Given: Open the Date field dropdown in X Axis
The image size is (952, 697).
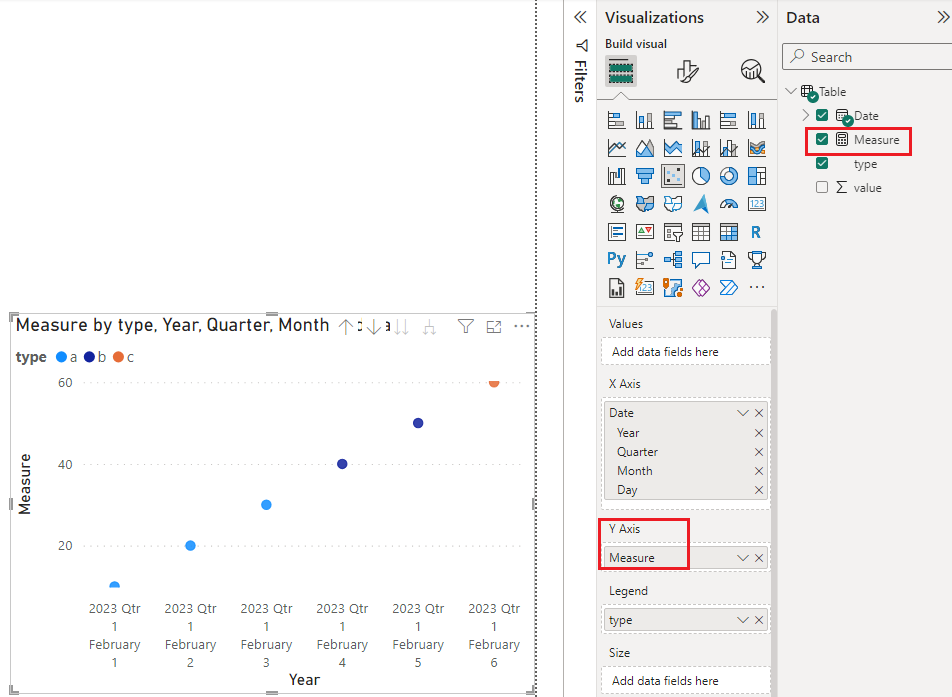Looking at the screenshot, I should pos(743,413).
